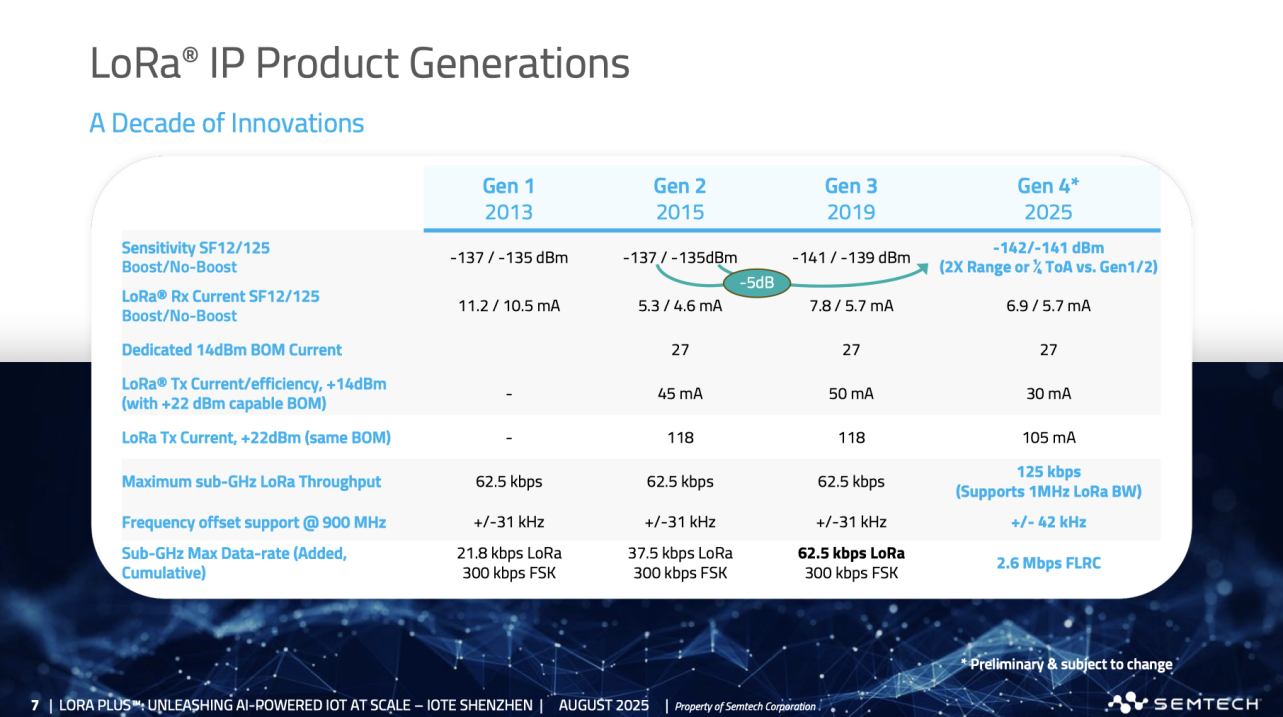The height and width of the screenshot is (717, 1283).
Task: Click the LoRa Rx Current SF12/125 row label
Action: point(221,306)
